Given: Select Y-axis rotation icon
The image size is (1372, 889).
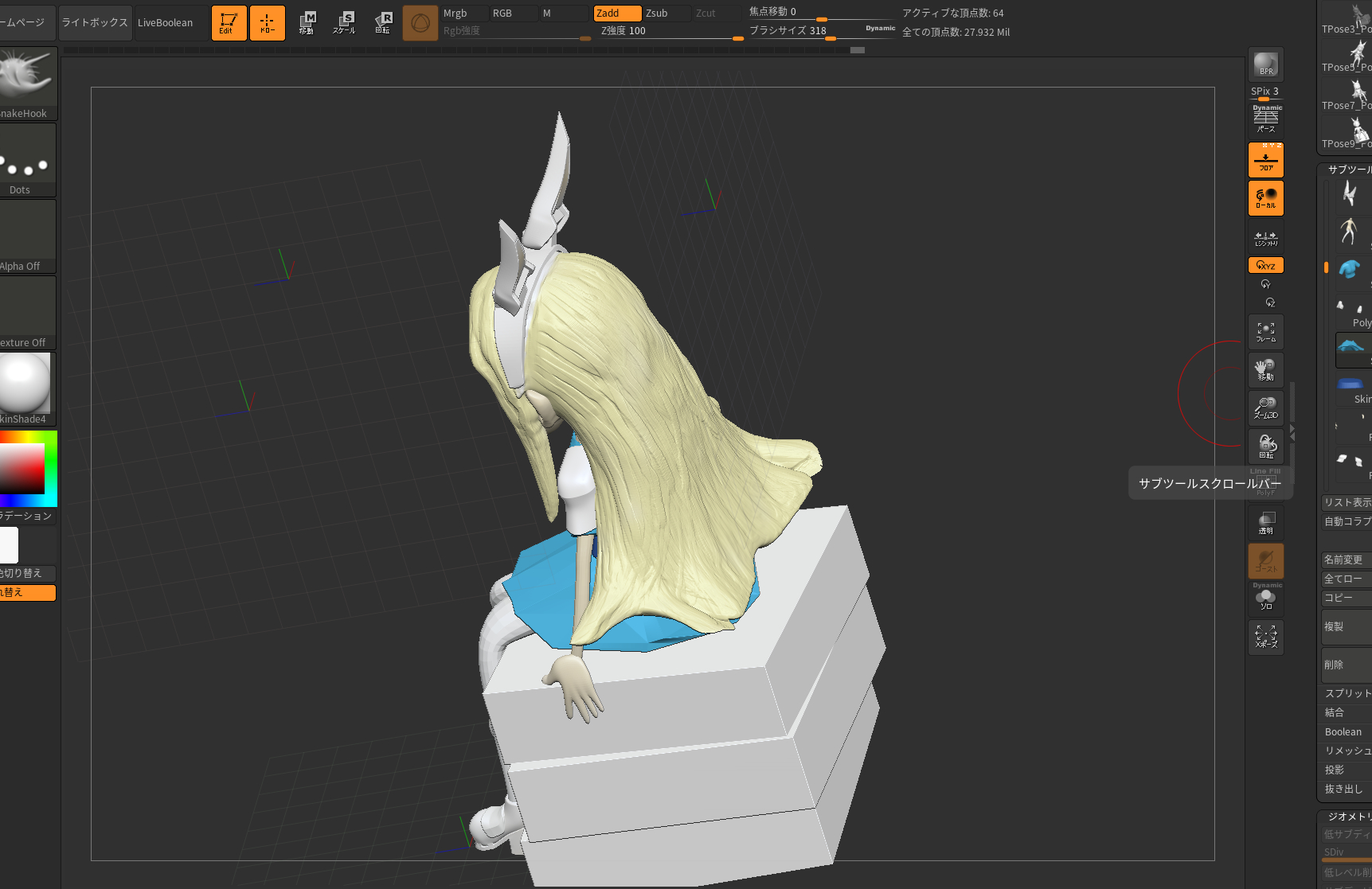Looking at the screenshot, I should point(1265,284).
